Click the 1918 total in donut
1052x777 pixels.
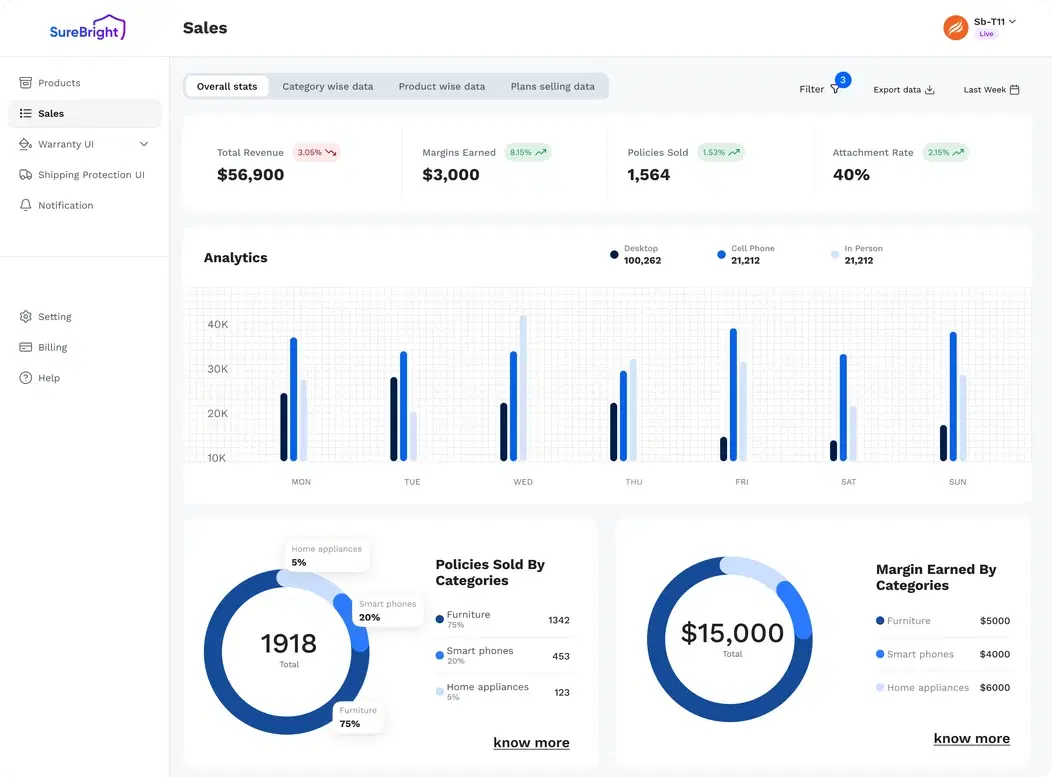[x=288, y=643]
